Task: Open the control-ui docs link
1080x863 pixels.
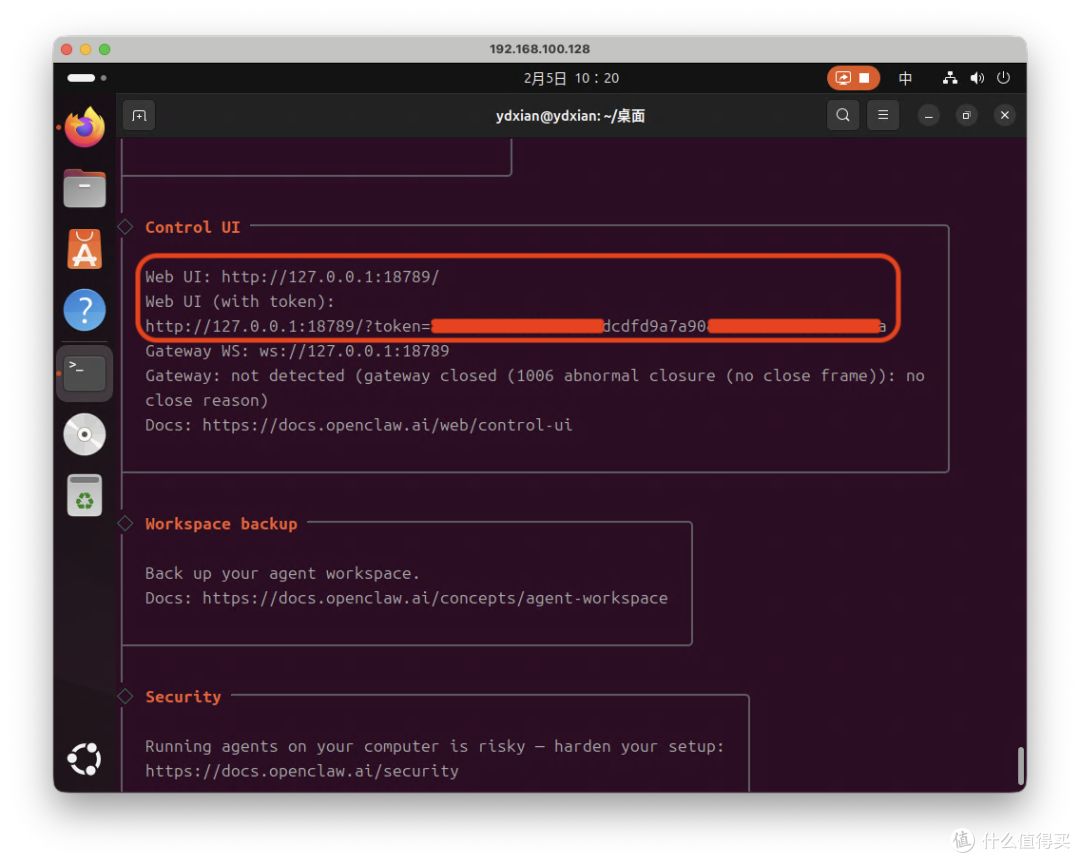Action: [x=387, y=425]
